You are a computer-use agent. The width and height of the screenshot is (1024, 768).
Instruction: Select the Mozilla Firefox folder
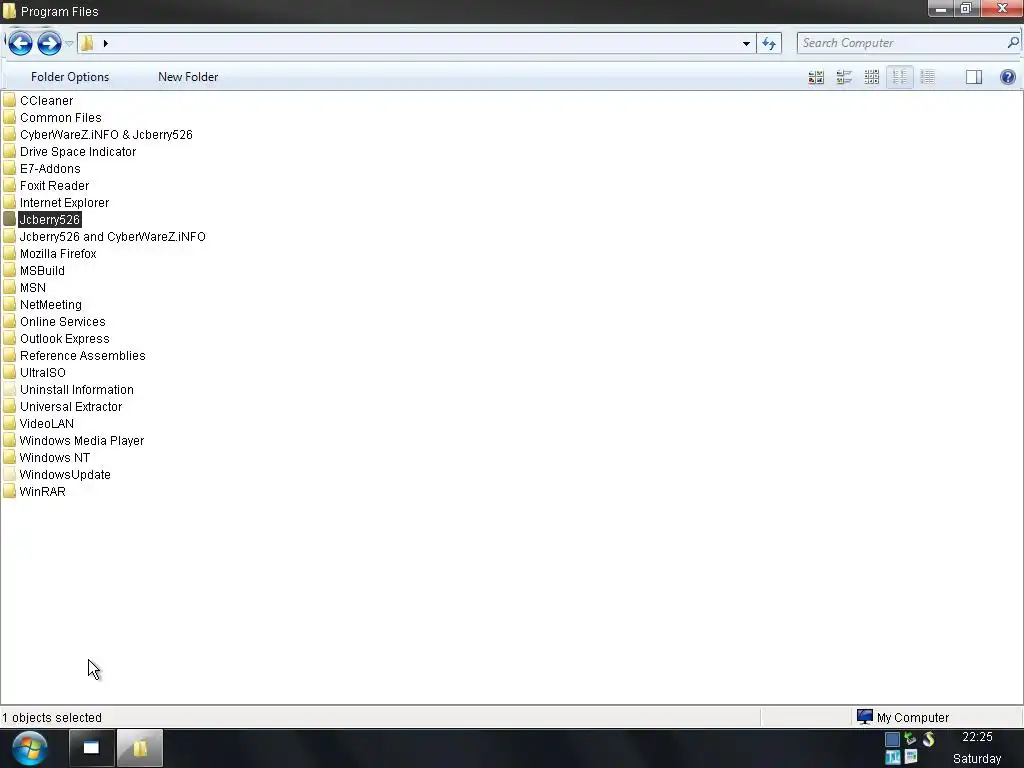pos(58,253)
